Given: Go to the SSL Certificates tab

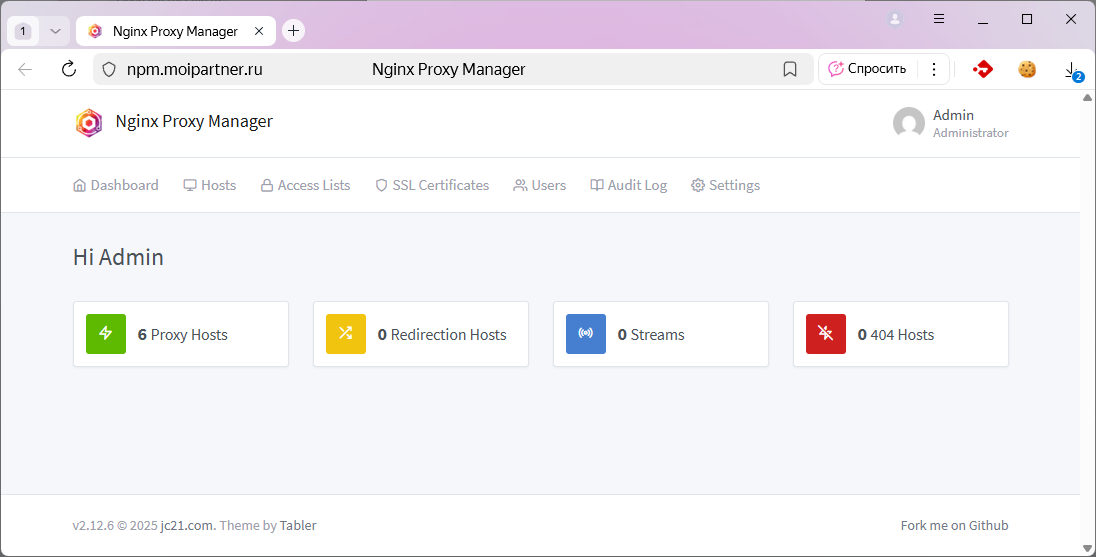Looking at the screenshot, I should tap(432, 185).
